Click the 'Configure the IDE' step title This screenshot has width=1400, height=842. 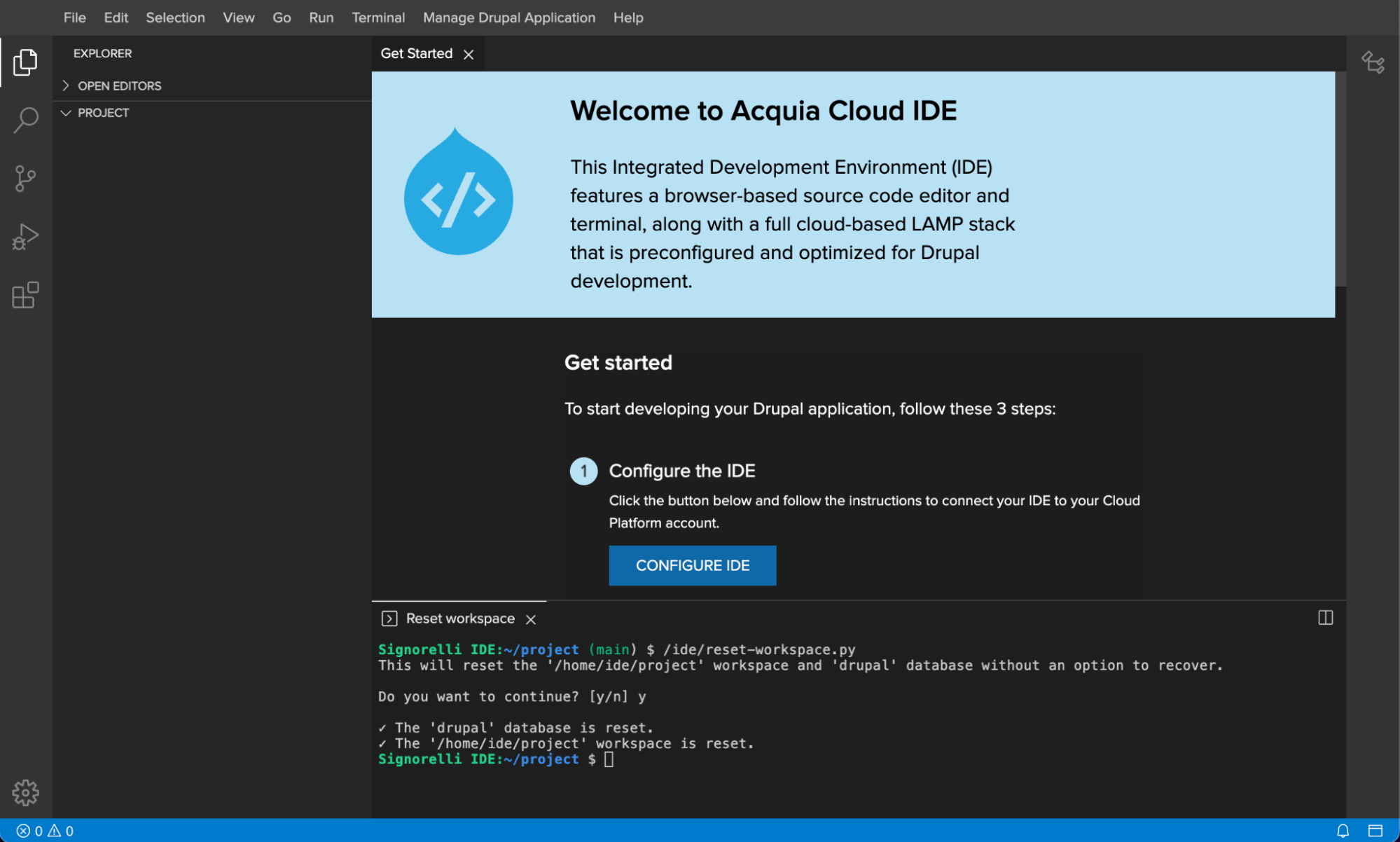click(681, 471)
